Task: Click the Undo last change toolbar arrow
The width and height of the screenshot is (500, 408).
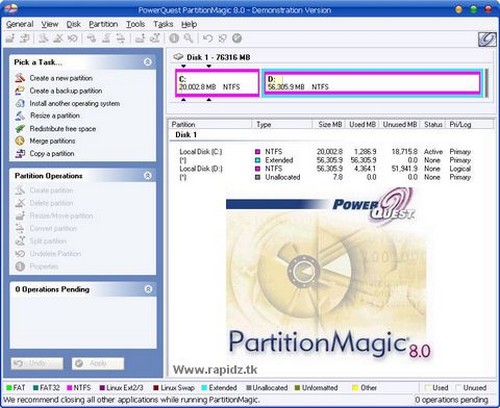Action: 208,38
